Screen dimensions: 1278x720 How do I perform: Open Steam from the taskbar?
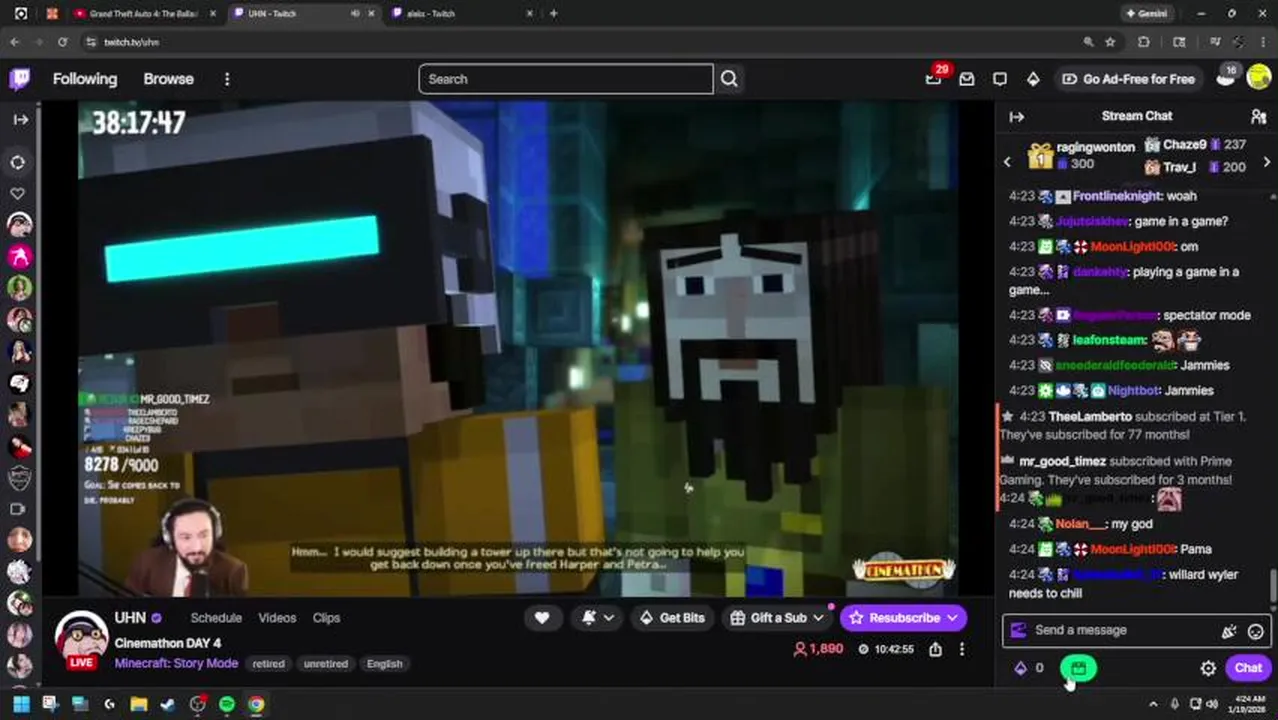tap(168, 704)
